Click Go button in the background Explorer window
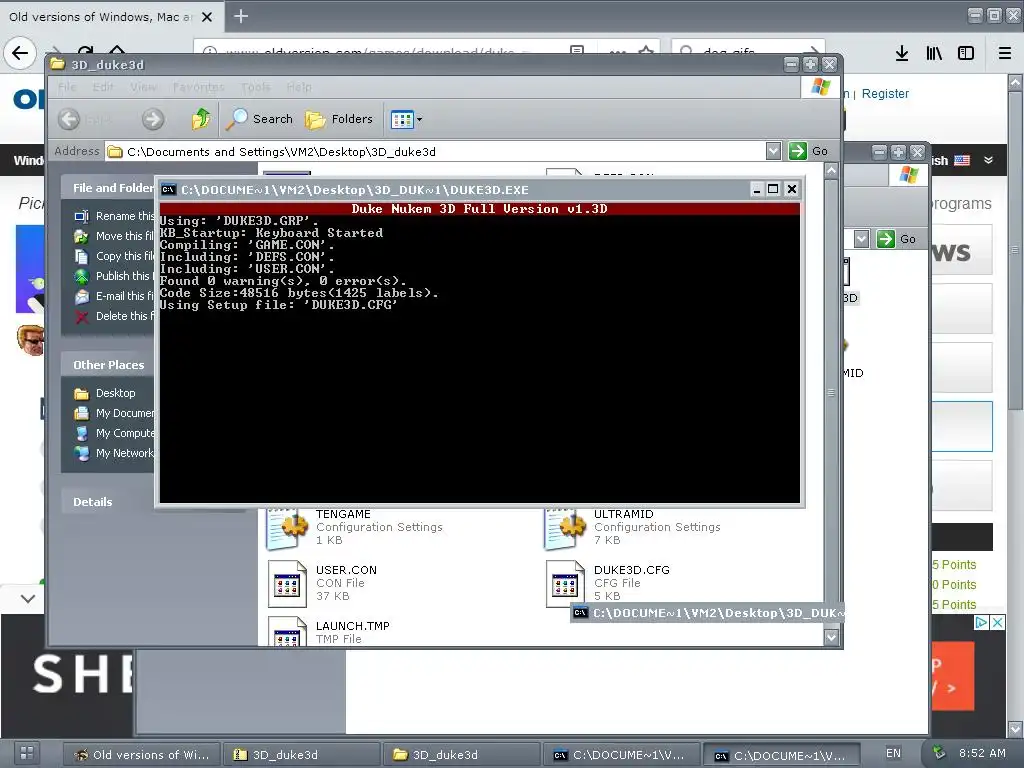This screenshot has height=768, width=1024. click(x=896, y=239)
